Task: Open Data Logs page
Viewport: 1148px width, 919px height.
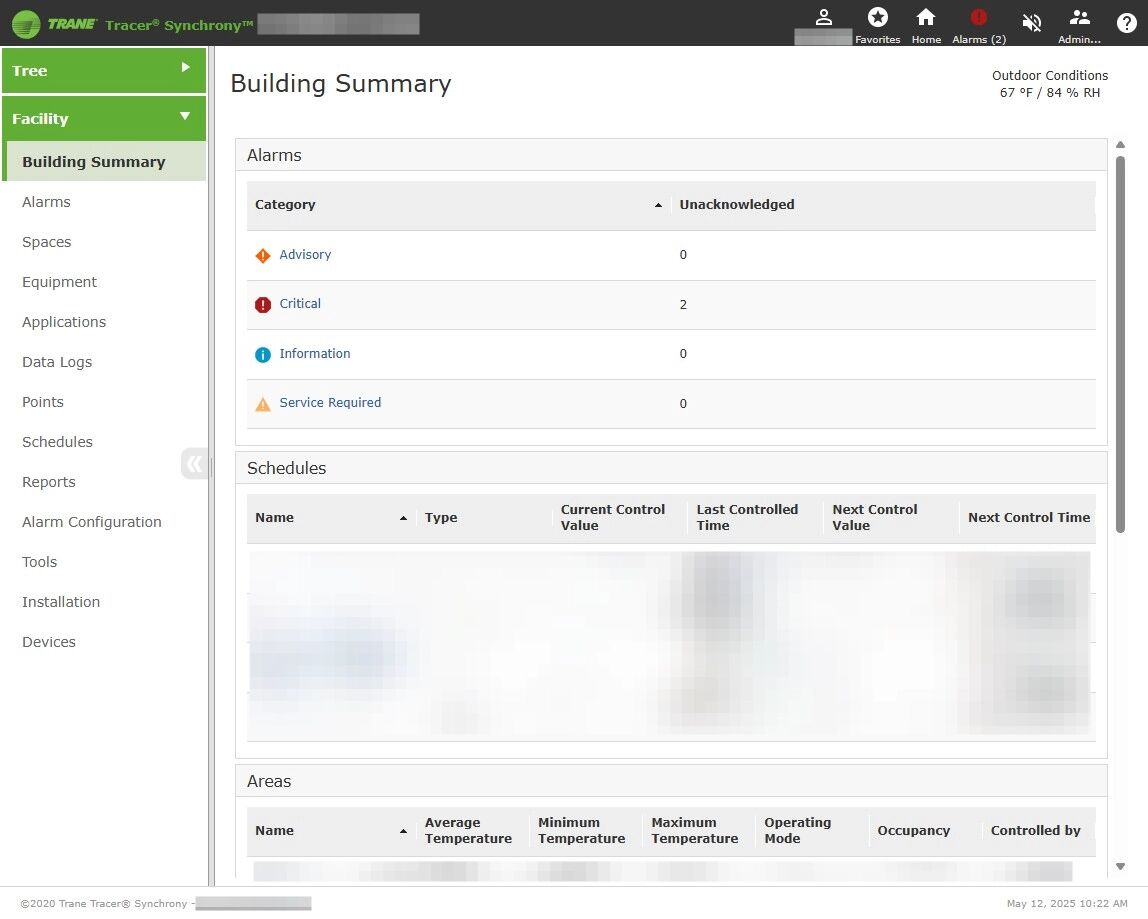Action: (x=57, y=362)
